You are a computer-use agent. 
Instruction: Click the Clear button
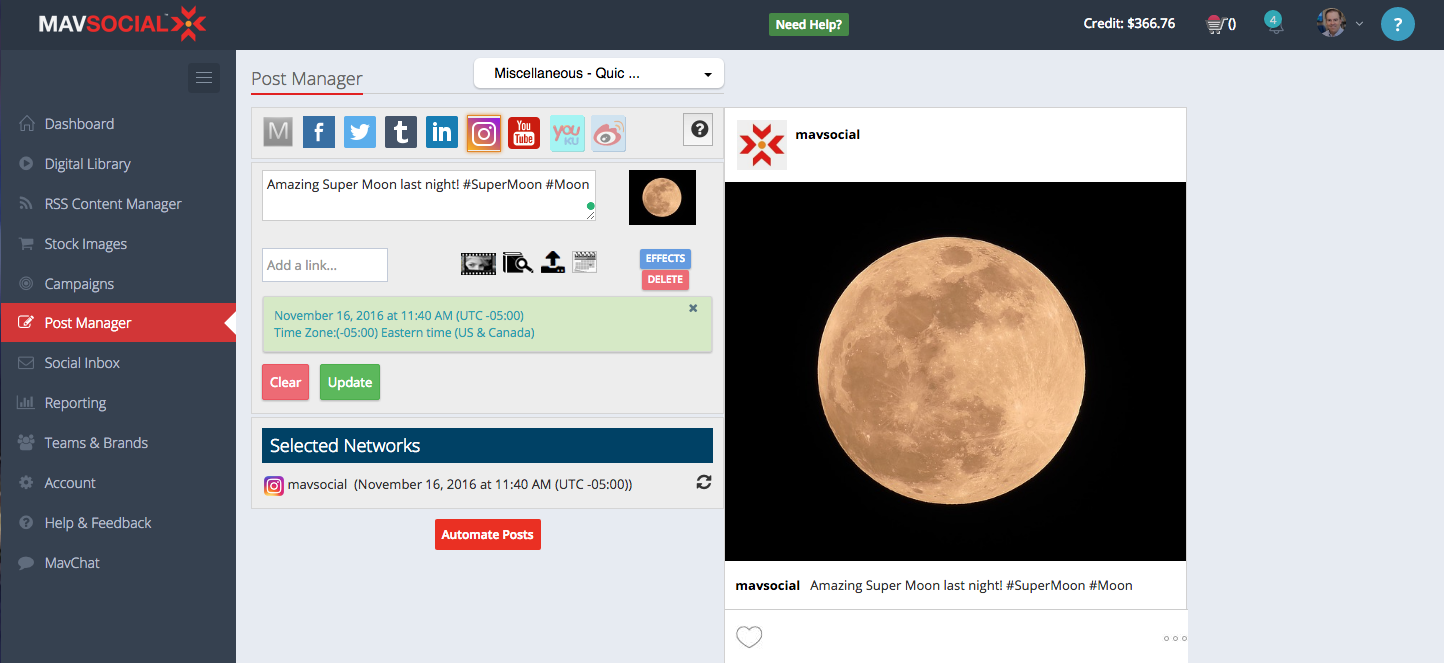pyautogui.click(x=285, y=382)
